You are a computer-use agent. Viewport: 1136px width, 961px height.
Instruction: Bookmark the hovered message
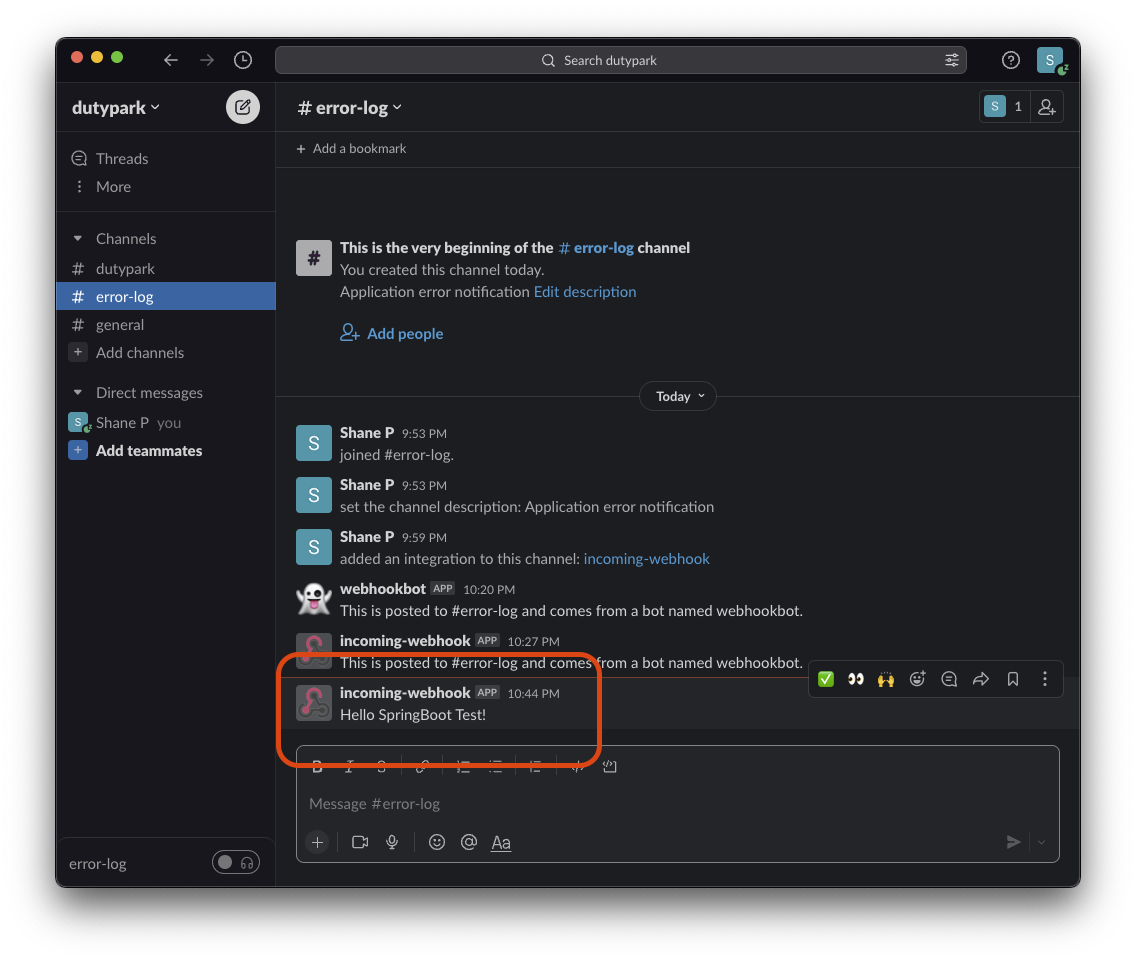1013,679
